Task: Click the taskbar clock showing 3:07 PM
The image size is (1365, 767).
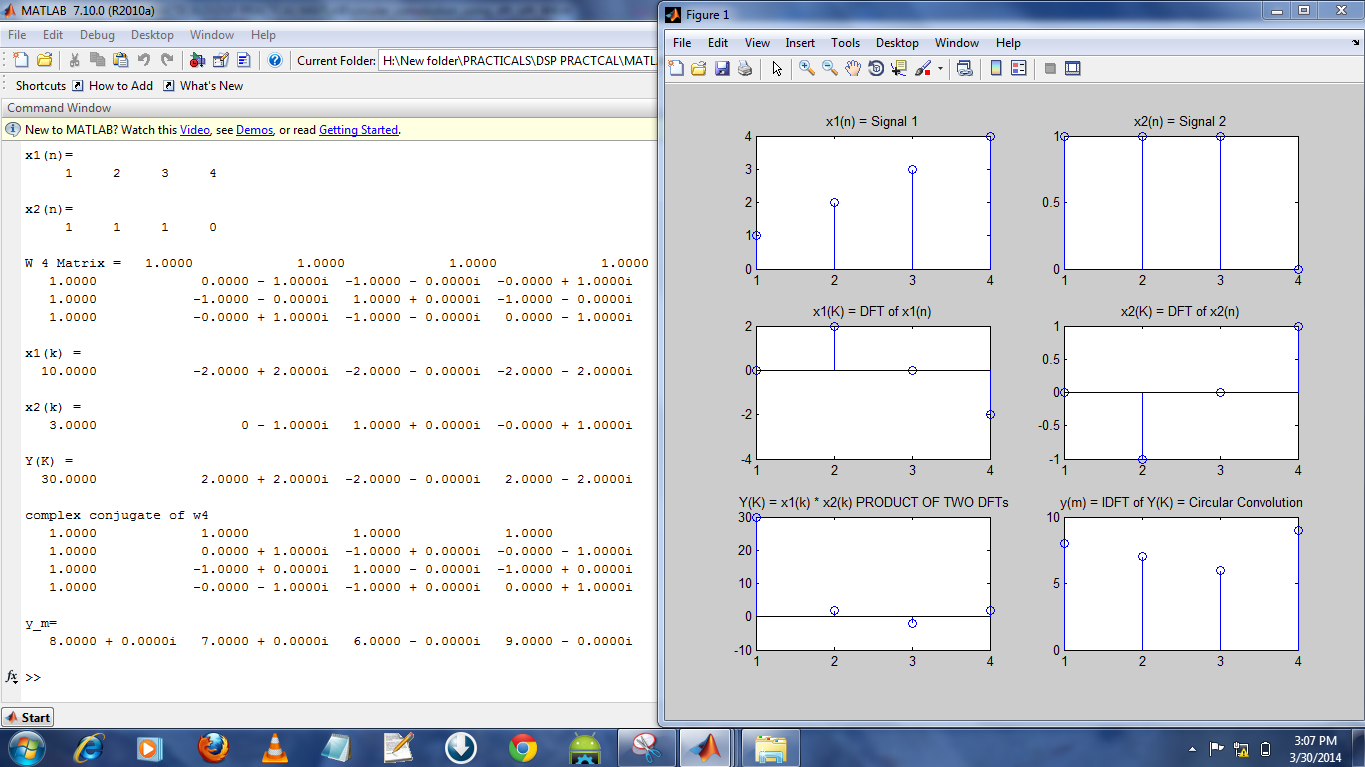Action: coord(1315,749)
